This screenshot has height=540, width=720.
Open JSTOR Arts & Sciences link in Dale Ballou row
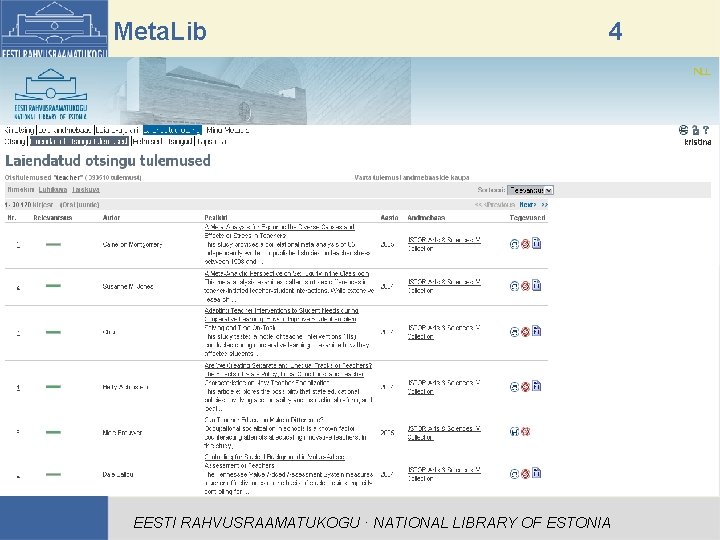(444, 474)
